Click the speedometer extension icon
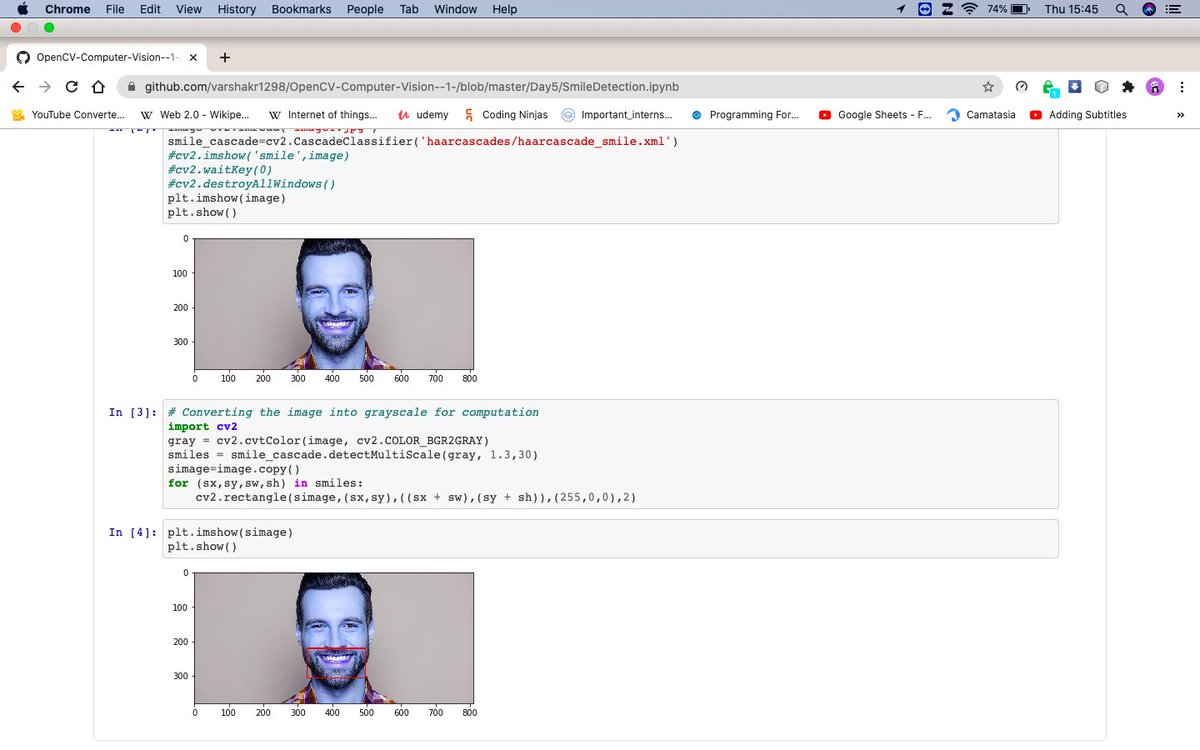 (1021, 87)
